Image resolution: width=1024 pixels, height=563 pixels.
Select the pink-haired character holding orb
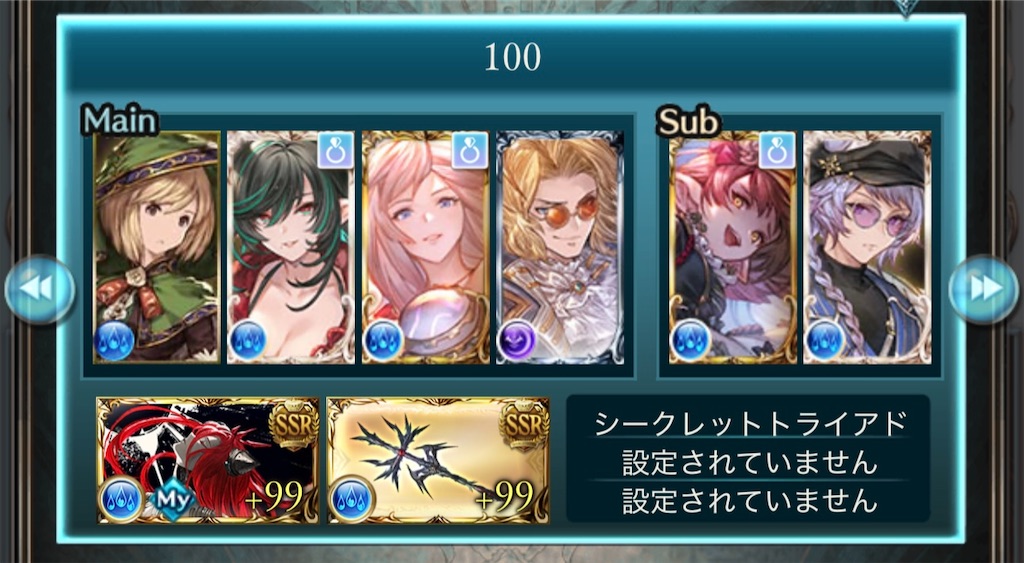425,247
